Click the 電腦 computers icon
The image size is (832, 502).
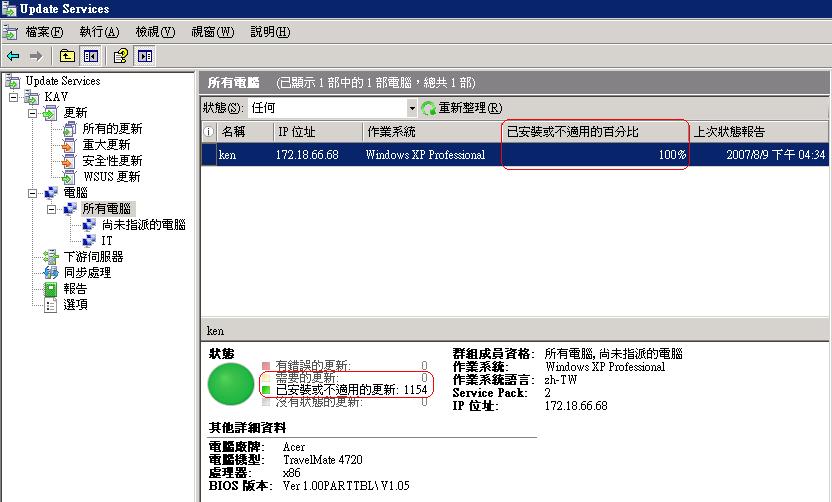(x=51, y=193)
